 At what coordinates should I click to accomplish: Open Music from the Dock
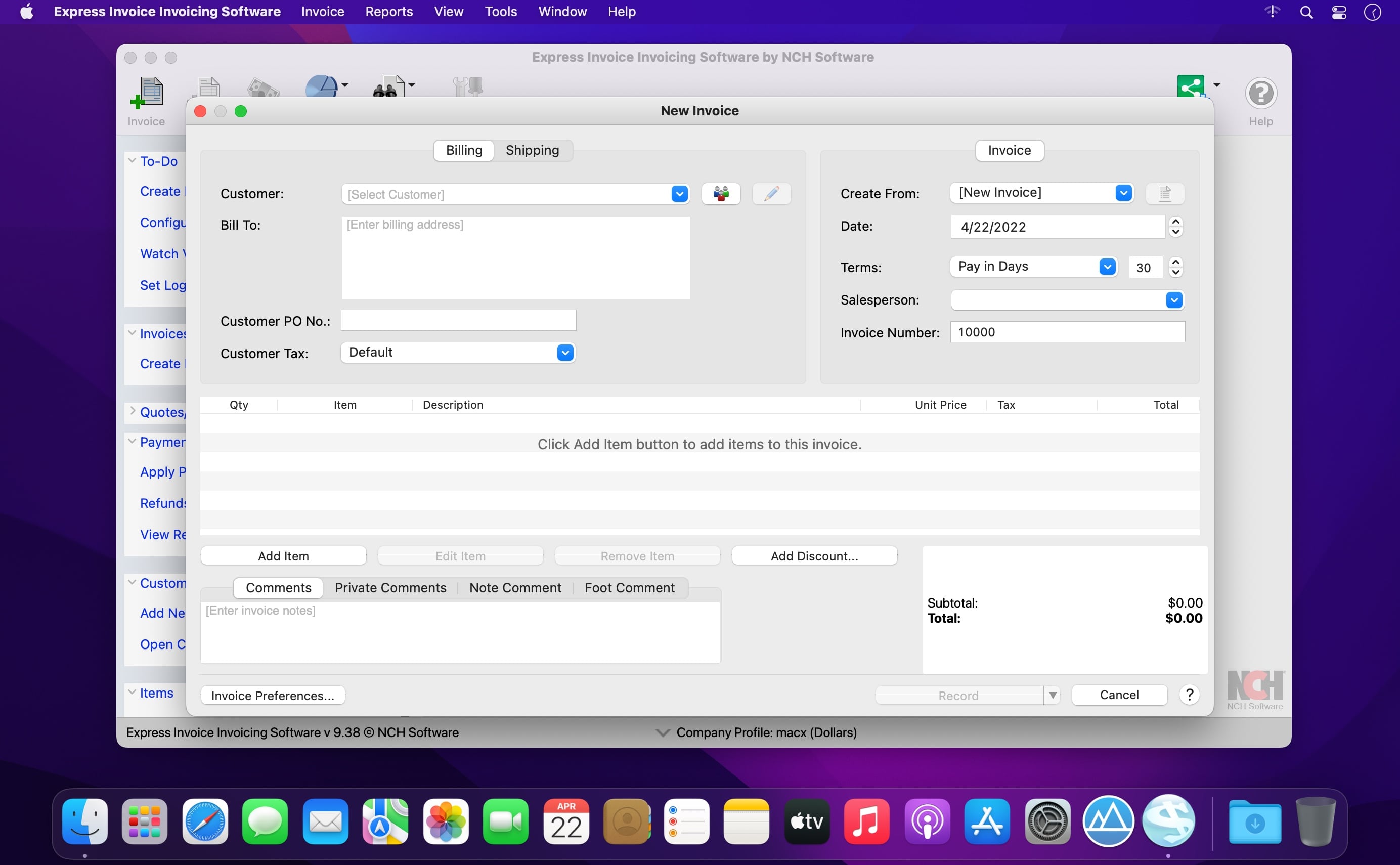(867, 821)
